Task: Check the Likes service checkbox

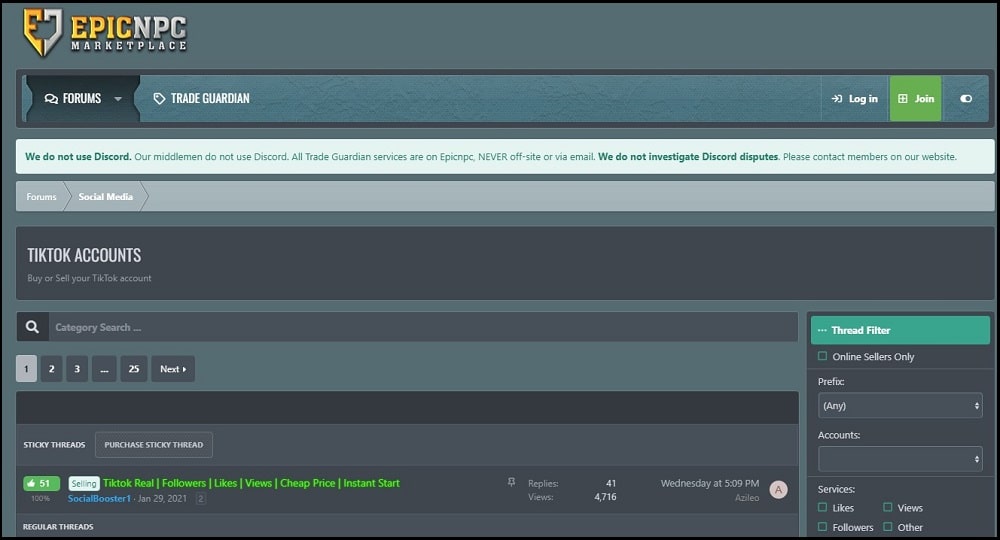Action: (823, 507)
